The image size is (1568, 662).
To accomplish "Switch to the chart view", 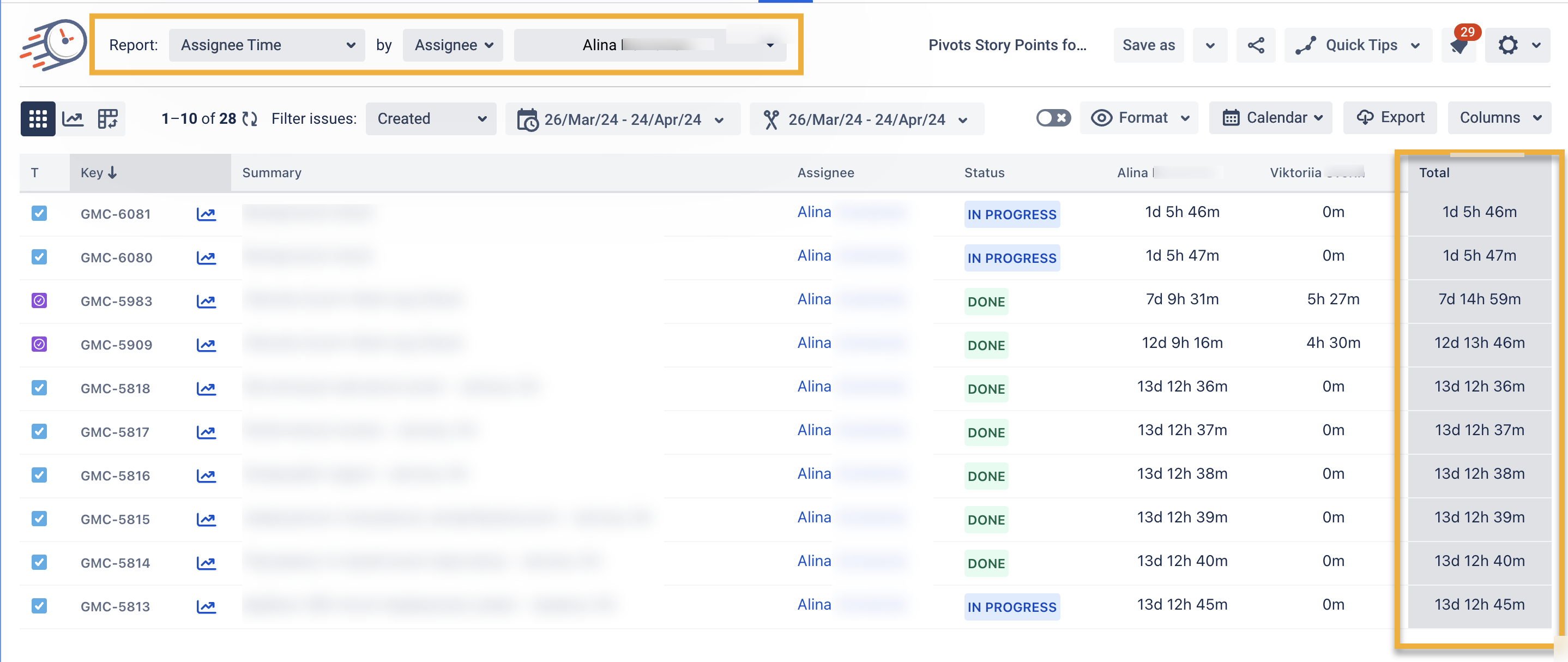I will (x=73, y=118).
